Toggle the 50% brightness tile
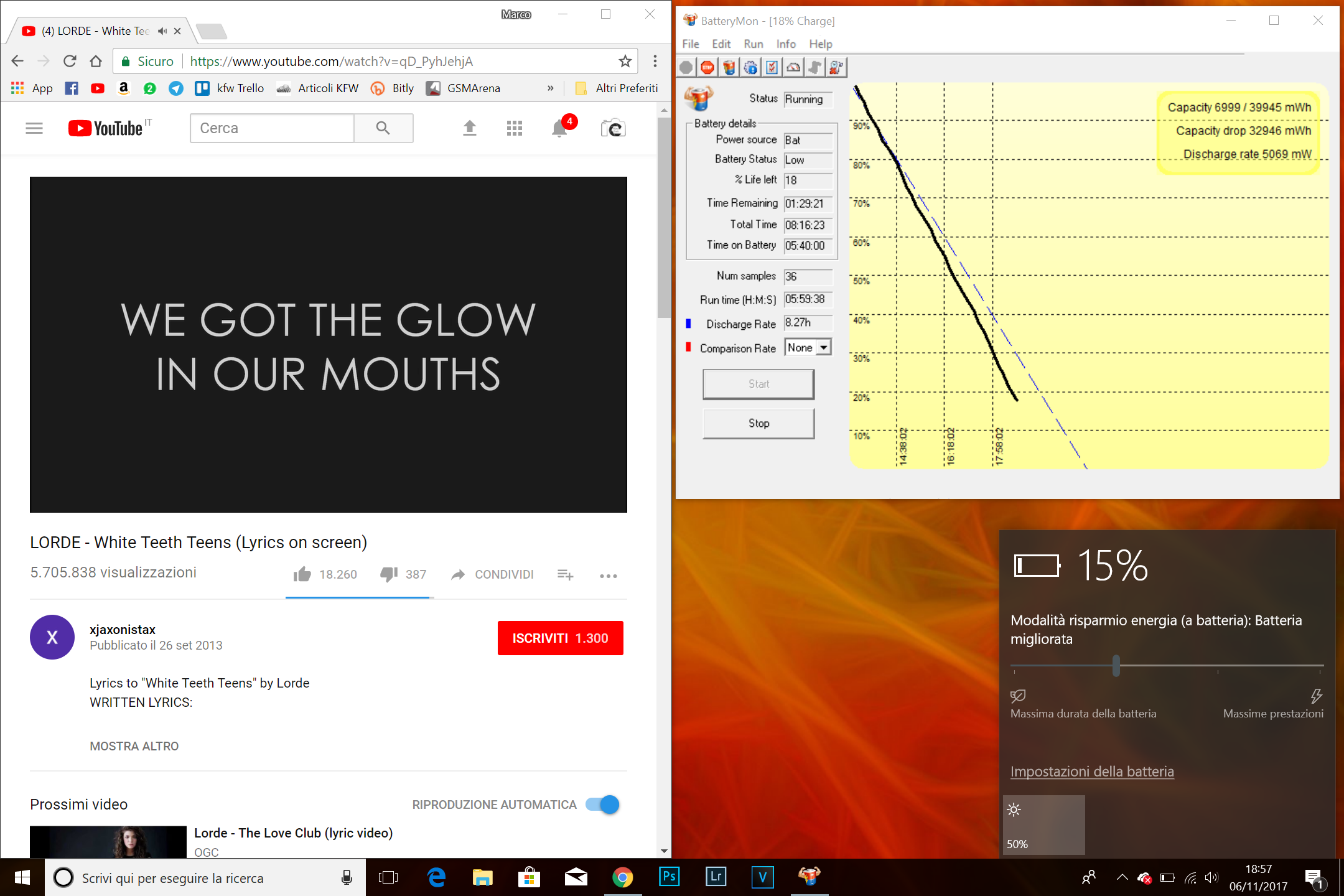 click(1044, 825)
